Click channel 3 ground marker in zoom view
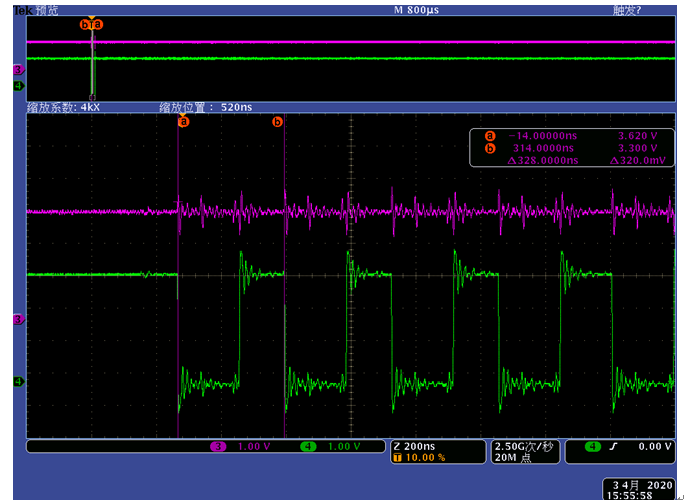This screenshot has height=500, width=689. [18, 319]
